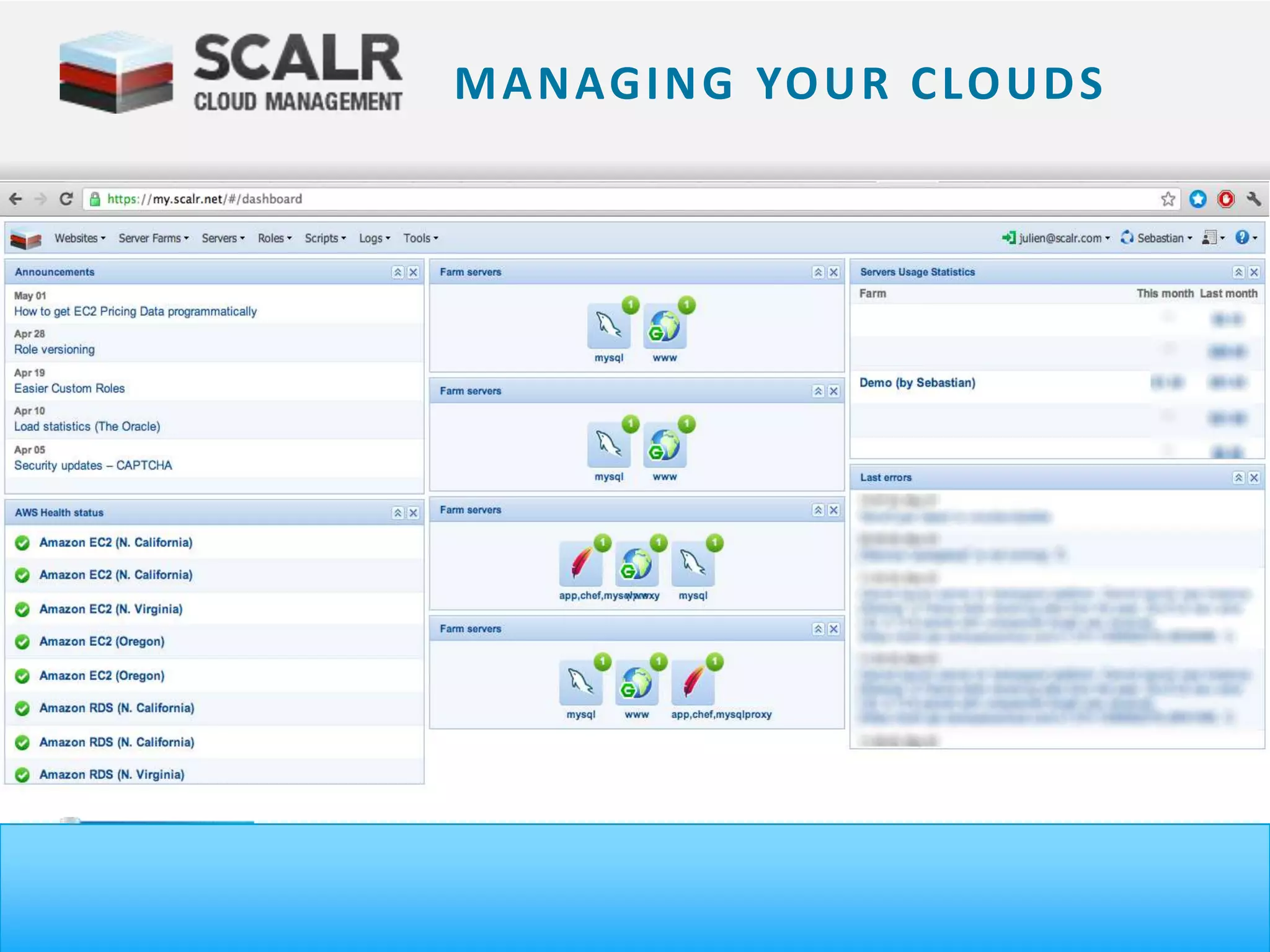Collapse the Announcements panel

coord(397,272)
